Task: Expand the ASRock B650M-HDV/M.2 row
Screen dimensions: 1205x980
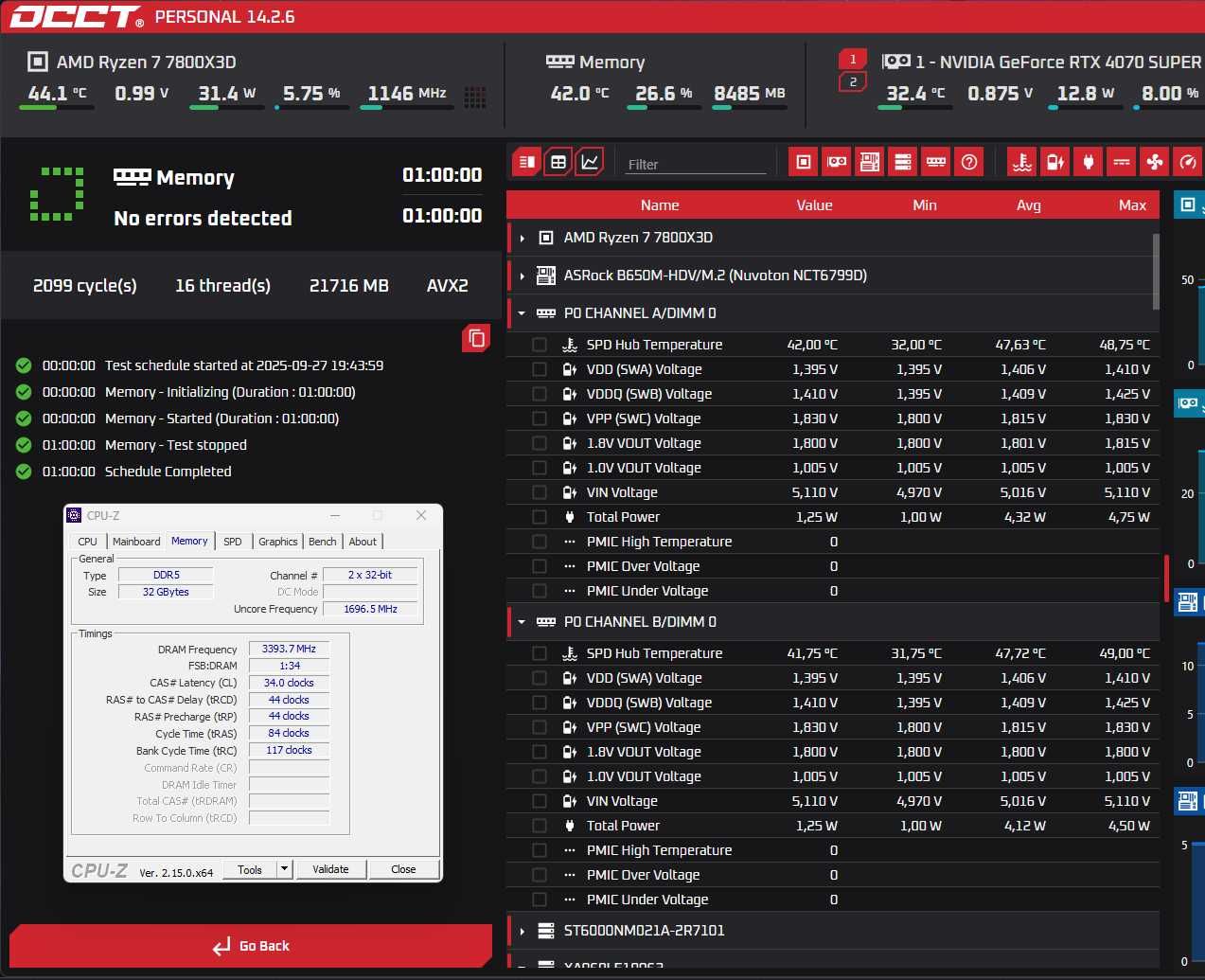Action: click(x=522, y=276)
